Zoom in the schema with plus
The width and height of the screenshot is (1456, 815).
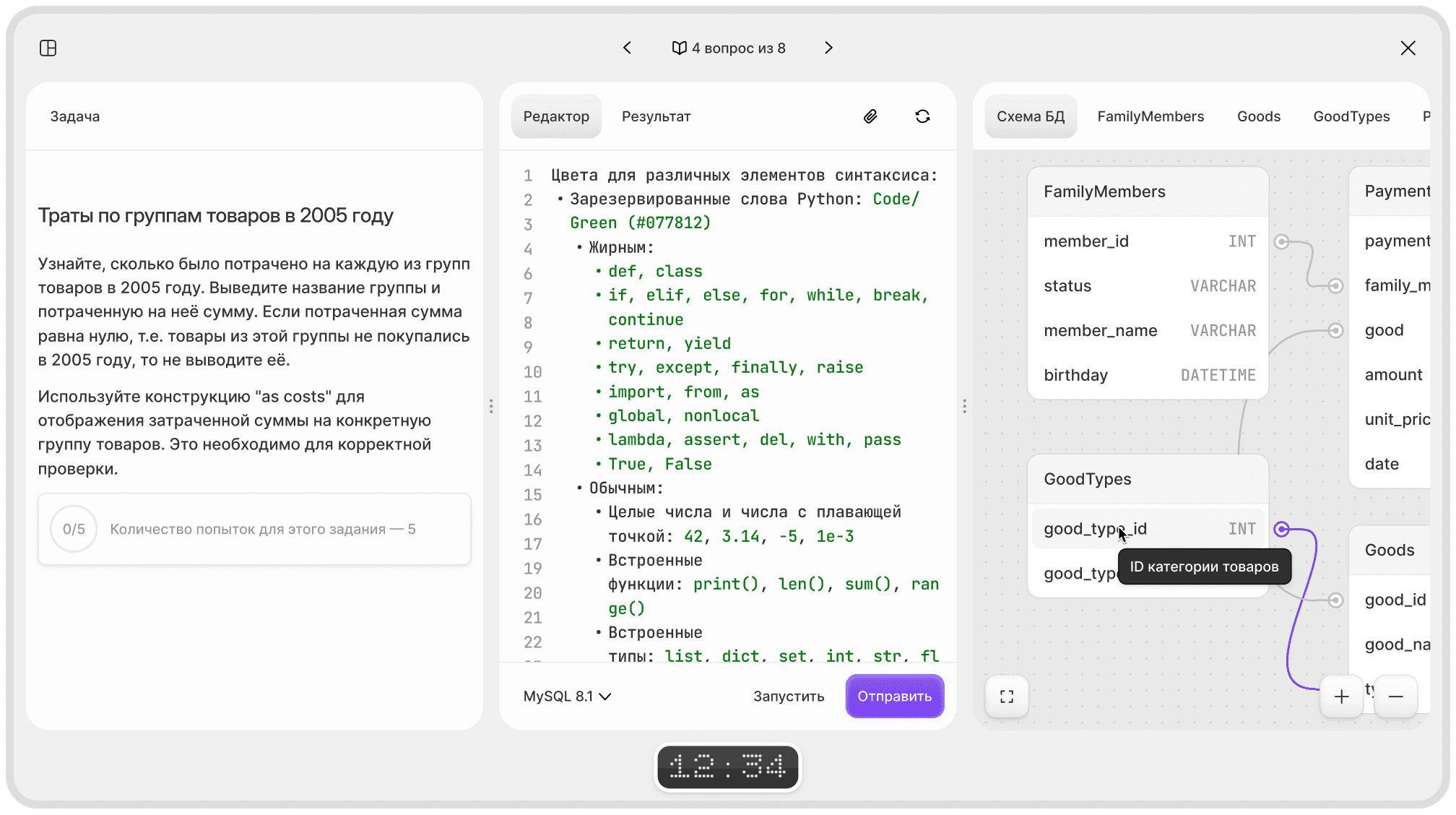pyautogui.click(x=1341, y=697)
